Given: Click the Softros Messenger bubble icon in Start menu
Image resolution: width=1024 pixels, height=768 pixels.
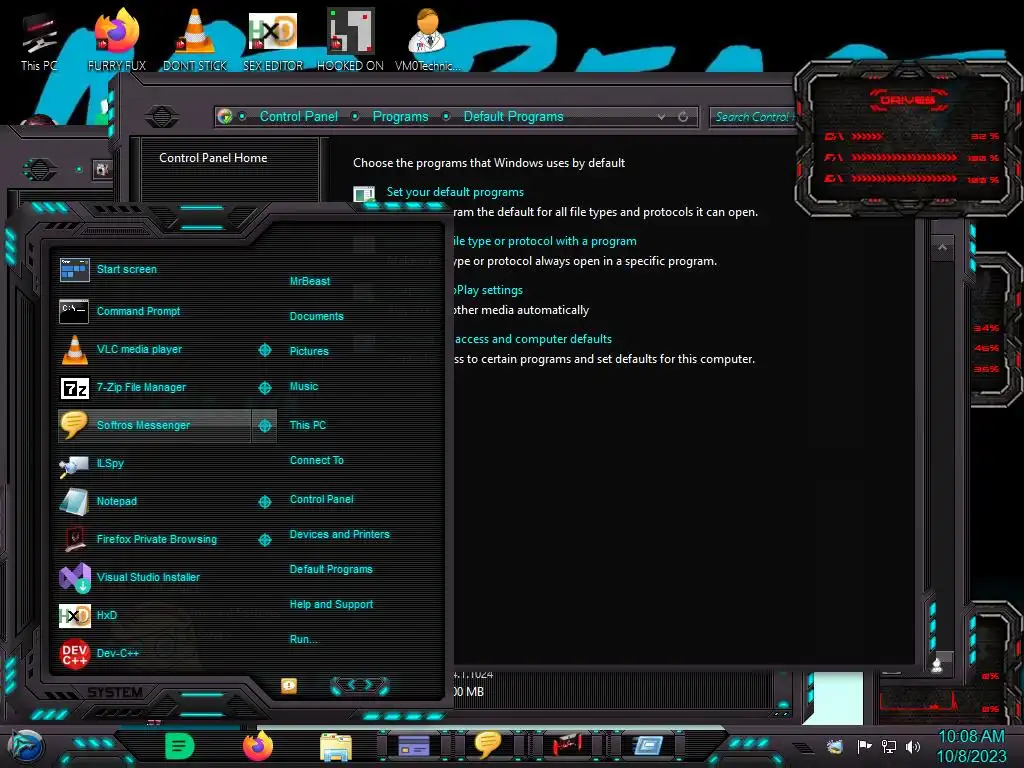Looking at the screenshot, I should (x=73, y=425).
